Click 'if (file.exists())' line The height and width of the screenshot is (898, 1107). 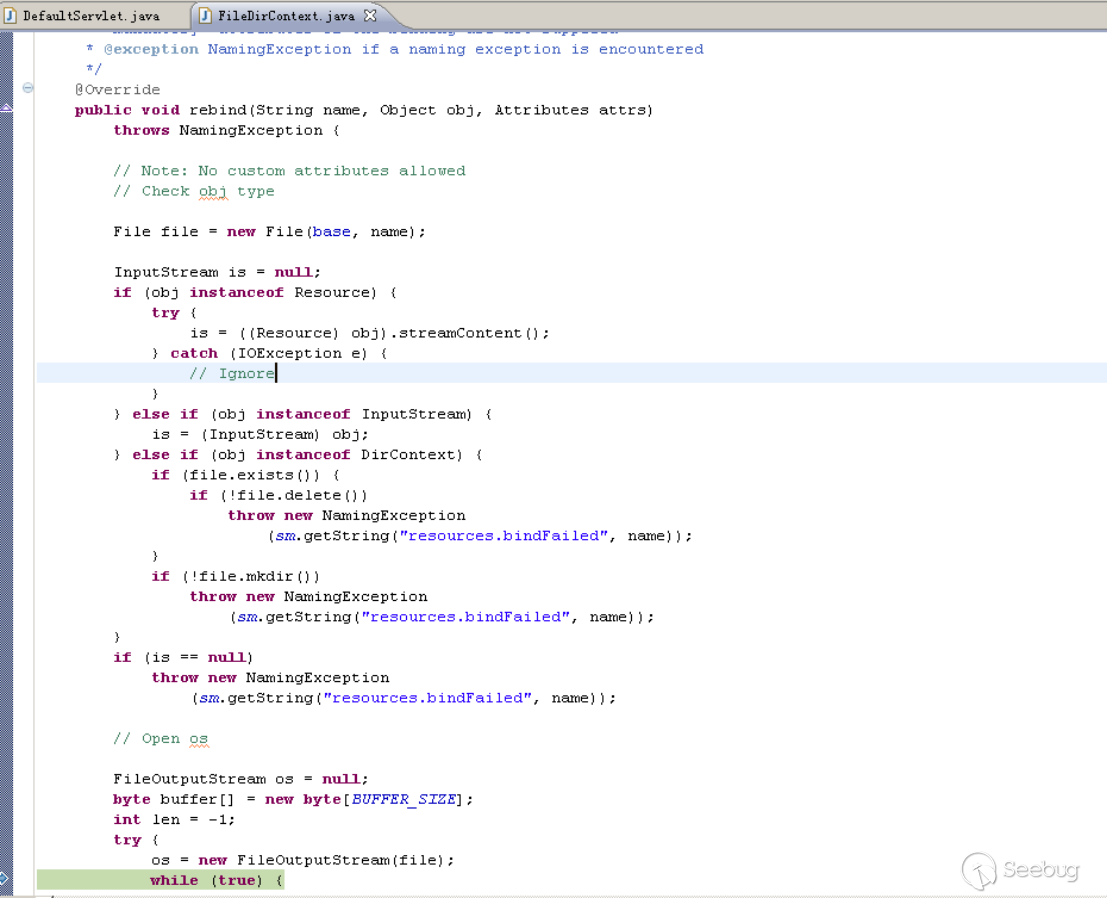pyautogui.click(x=245, y=475)
